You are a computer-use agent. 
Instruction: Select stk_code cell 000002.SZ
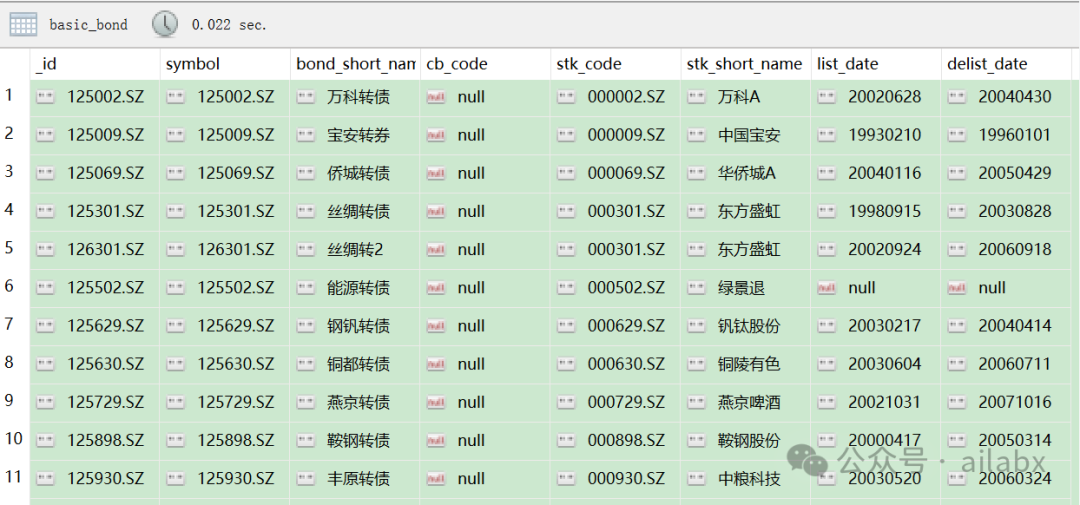click(x=615, y=97)
